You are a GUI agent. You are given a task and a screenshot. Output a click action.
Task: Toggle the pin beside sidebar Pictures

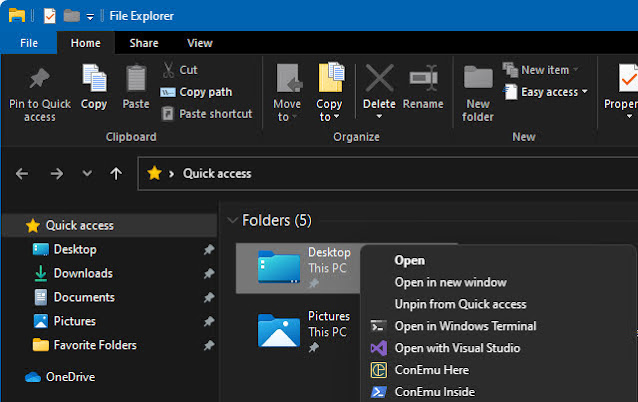[208, 321]
